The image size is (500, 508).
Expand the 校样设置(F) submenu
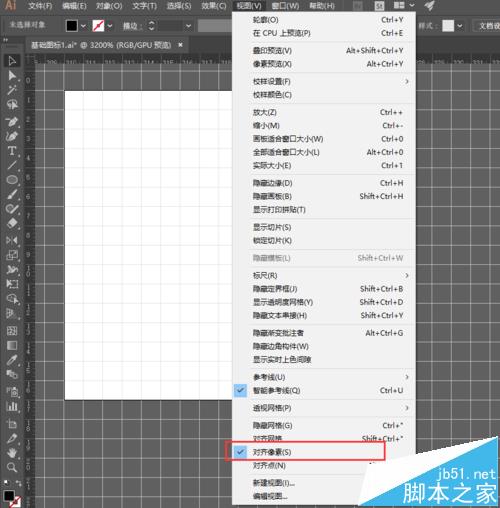click(324, 81)
